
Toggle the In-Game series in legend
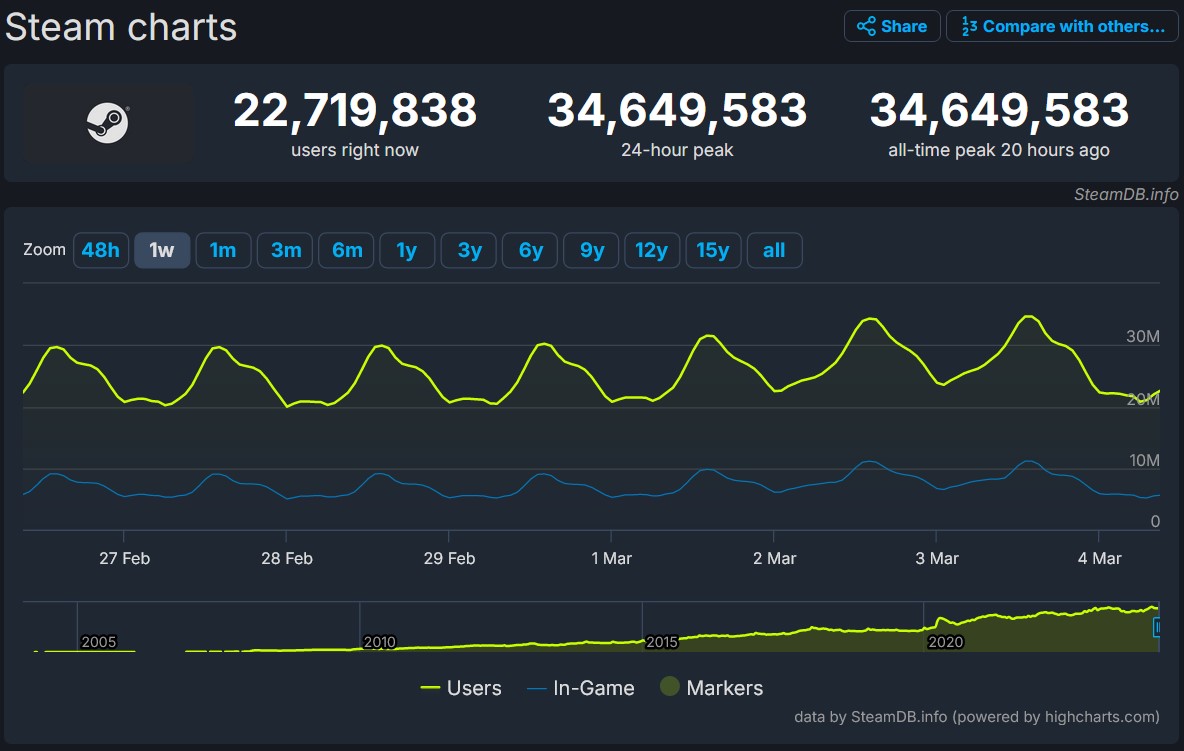[581, 688]
